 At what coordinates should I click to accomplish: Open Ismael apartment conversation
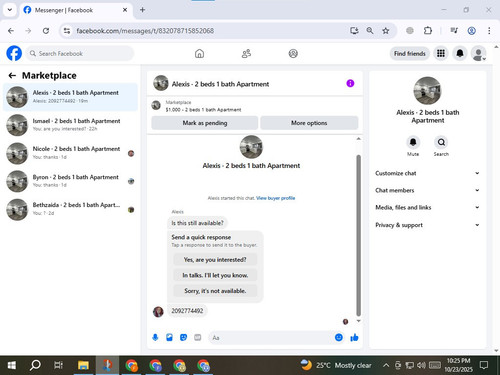(70, 125)
